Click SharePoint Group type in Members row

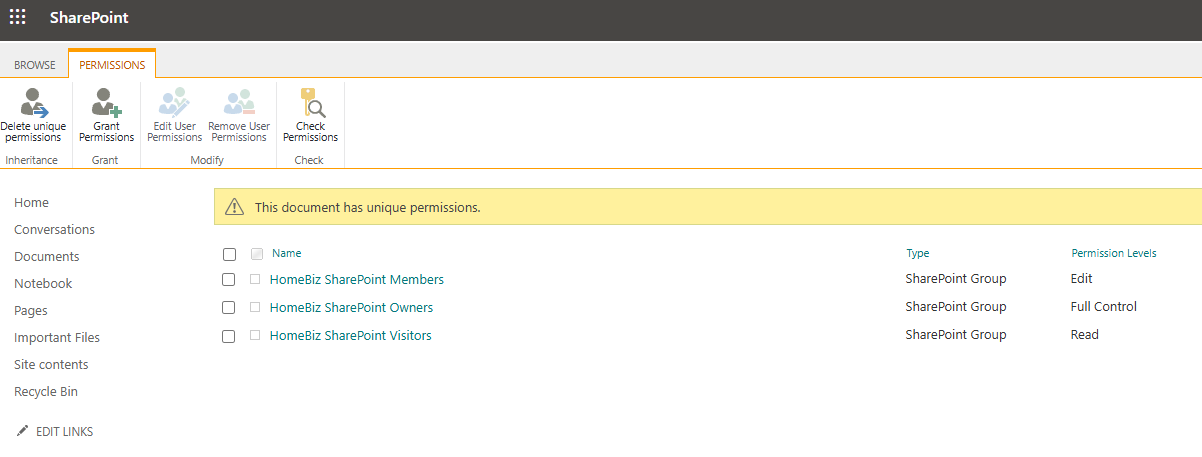pyautogui.click(x=956, y=279)
